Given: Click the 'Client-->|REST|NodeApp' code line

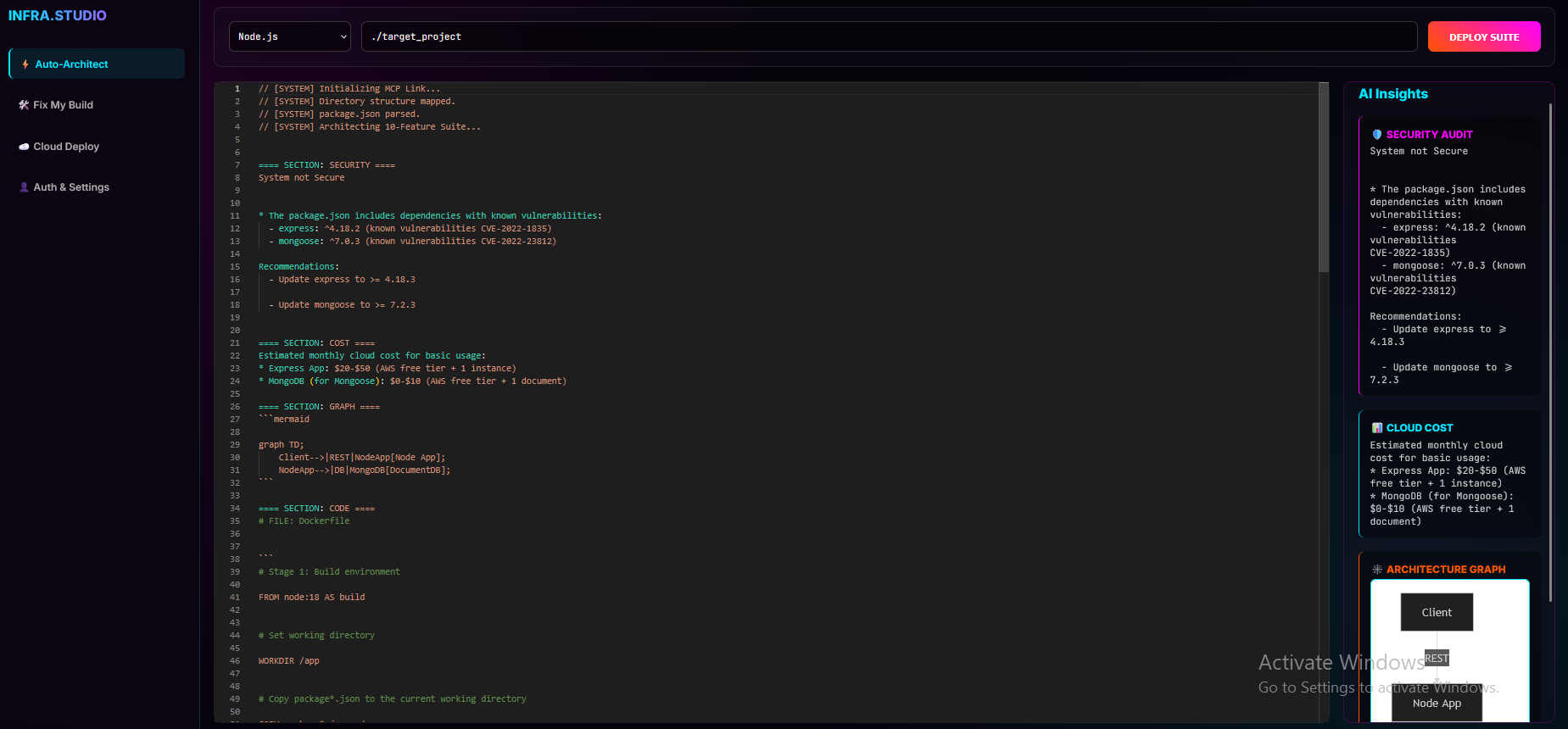Looking at the screenshot, I should 362,457.
